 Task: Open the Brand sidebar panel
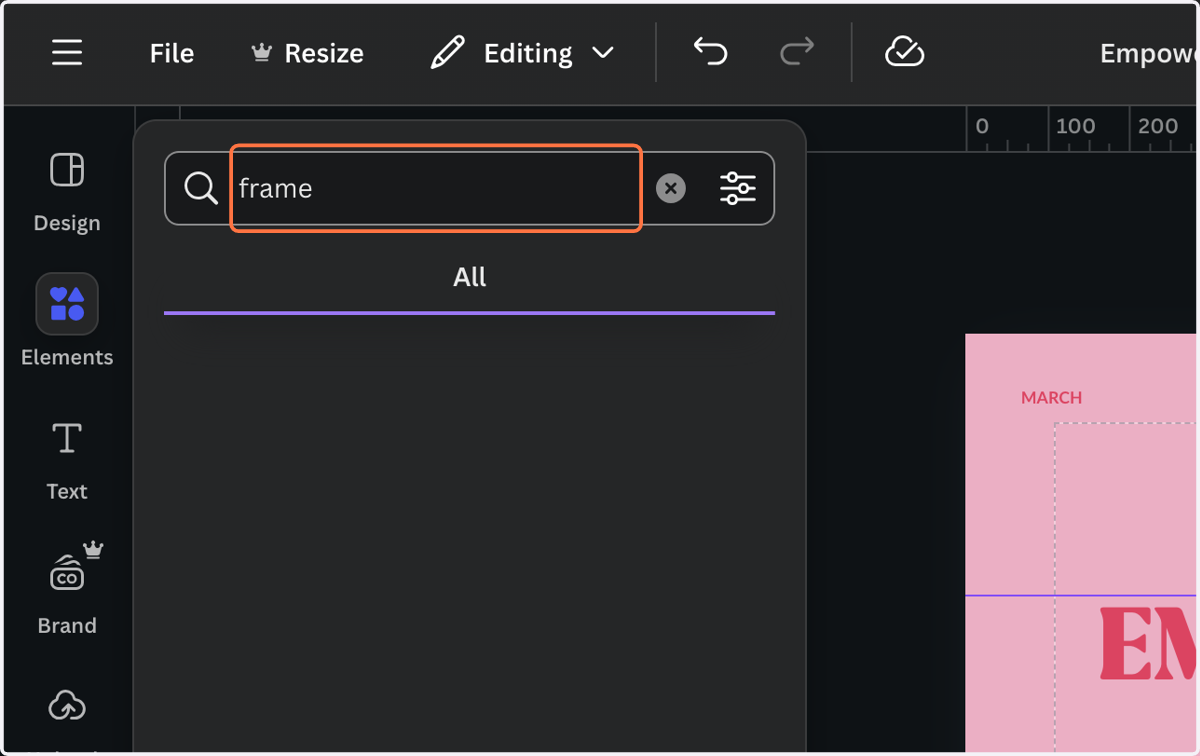click(x=67, y=590)
